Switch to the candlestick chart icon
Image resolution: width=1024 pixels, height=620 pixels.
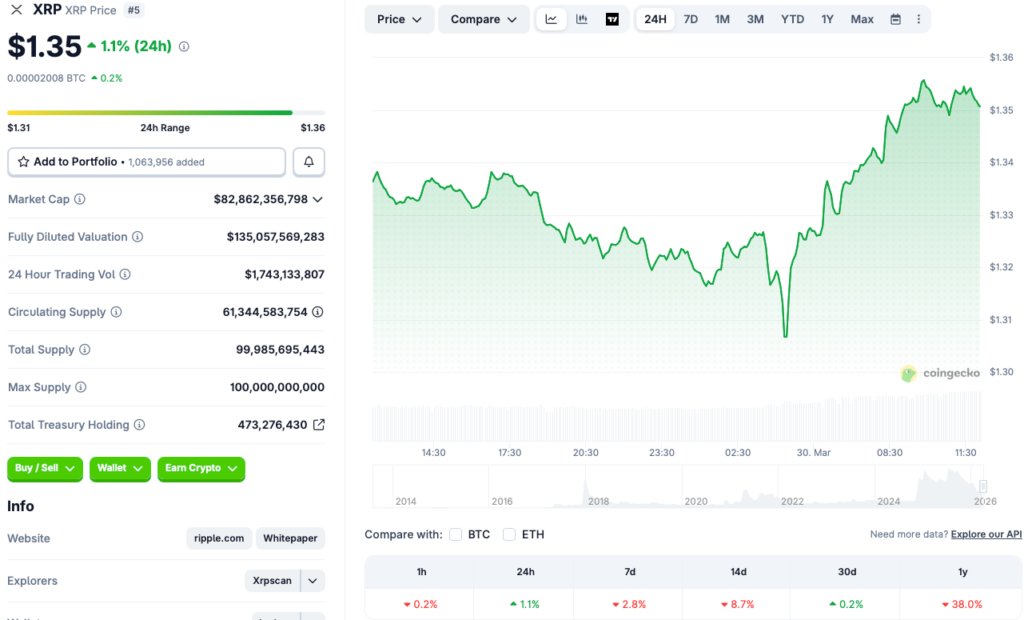click(582, 19)
